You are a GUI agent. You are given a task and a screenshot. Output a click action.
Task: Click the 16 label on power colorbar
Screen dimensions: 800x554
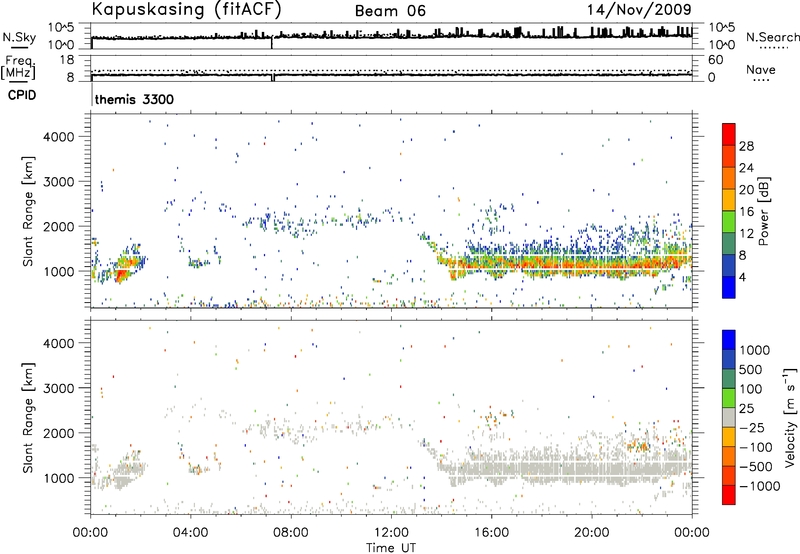coord(746,212)
